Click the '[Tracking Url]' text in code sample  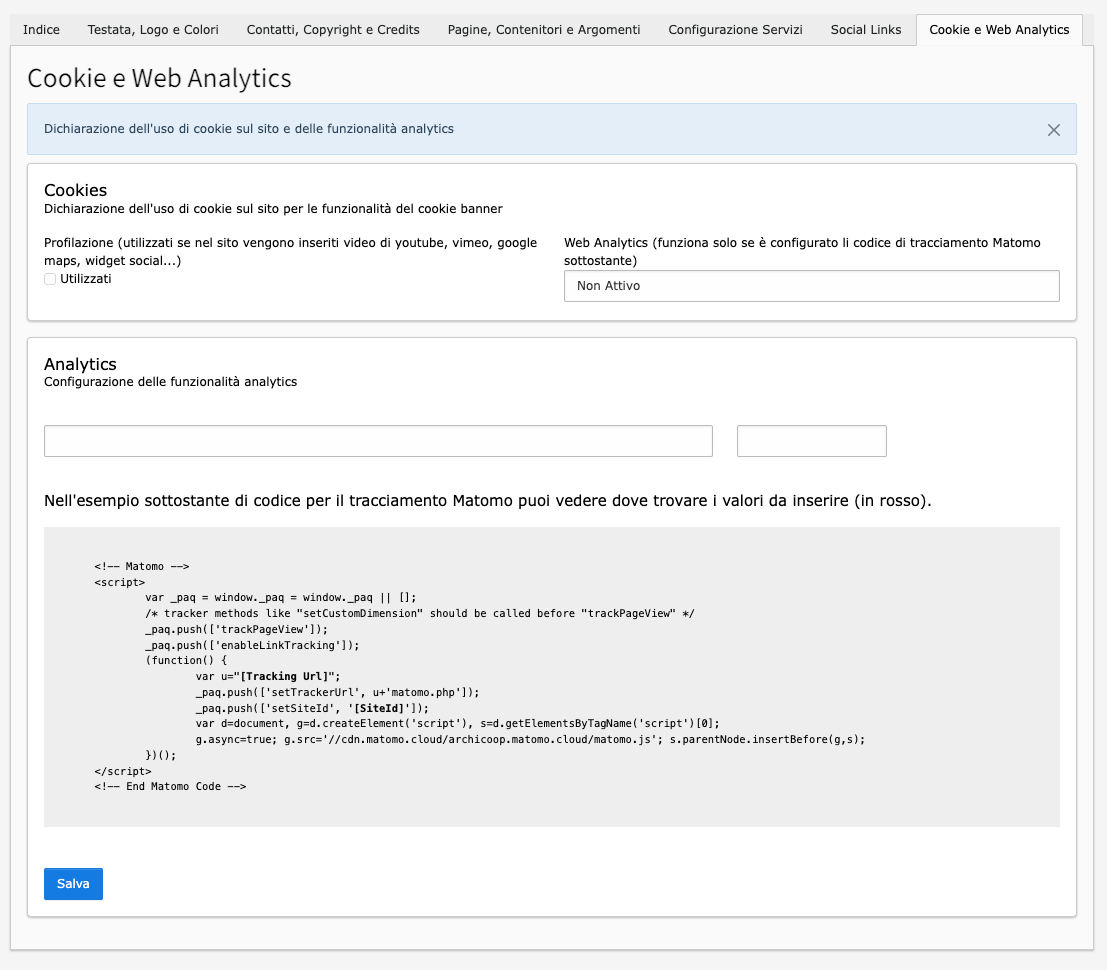click(284, 676)
